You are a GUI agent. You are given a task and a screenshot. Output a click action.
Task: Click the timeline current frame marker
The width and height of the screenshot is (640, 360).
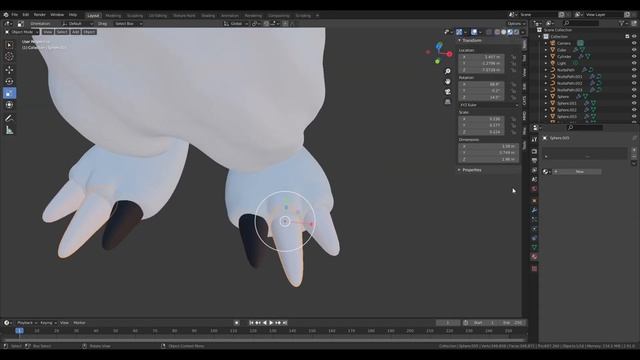coord(19,331)
